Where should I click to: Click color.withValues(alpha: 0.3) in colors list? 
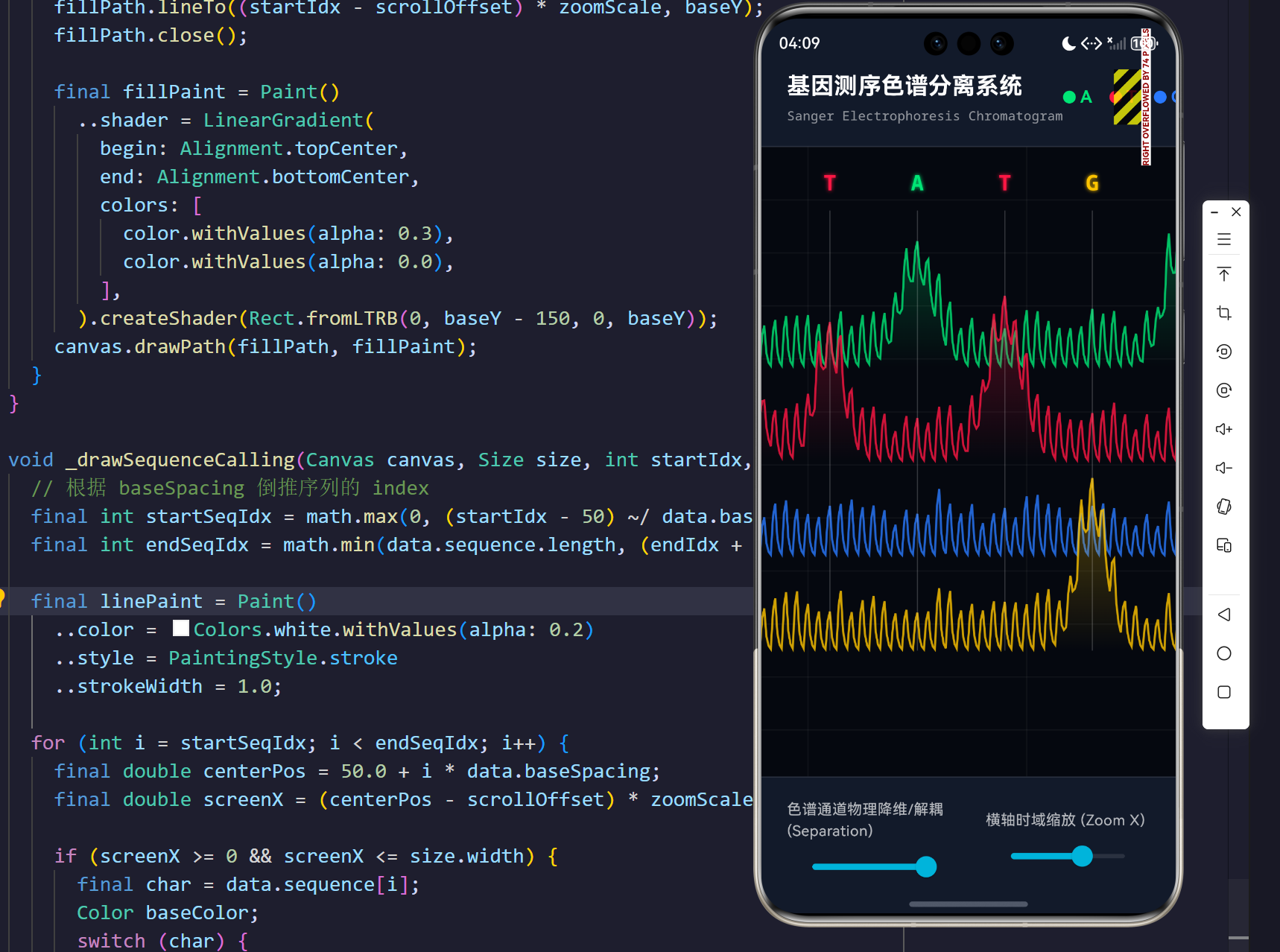click(283, 233)
